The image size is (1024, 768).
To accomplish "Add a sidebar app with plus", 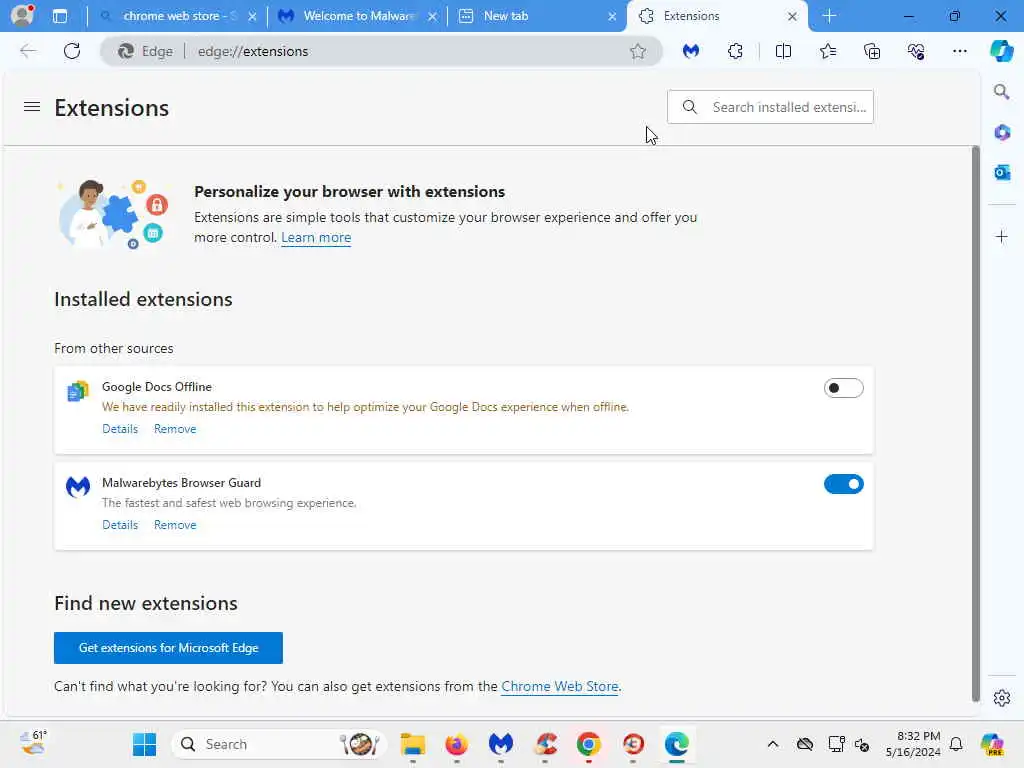I will point(1002,236).
